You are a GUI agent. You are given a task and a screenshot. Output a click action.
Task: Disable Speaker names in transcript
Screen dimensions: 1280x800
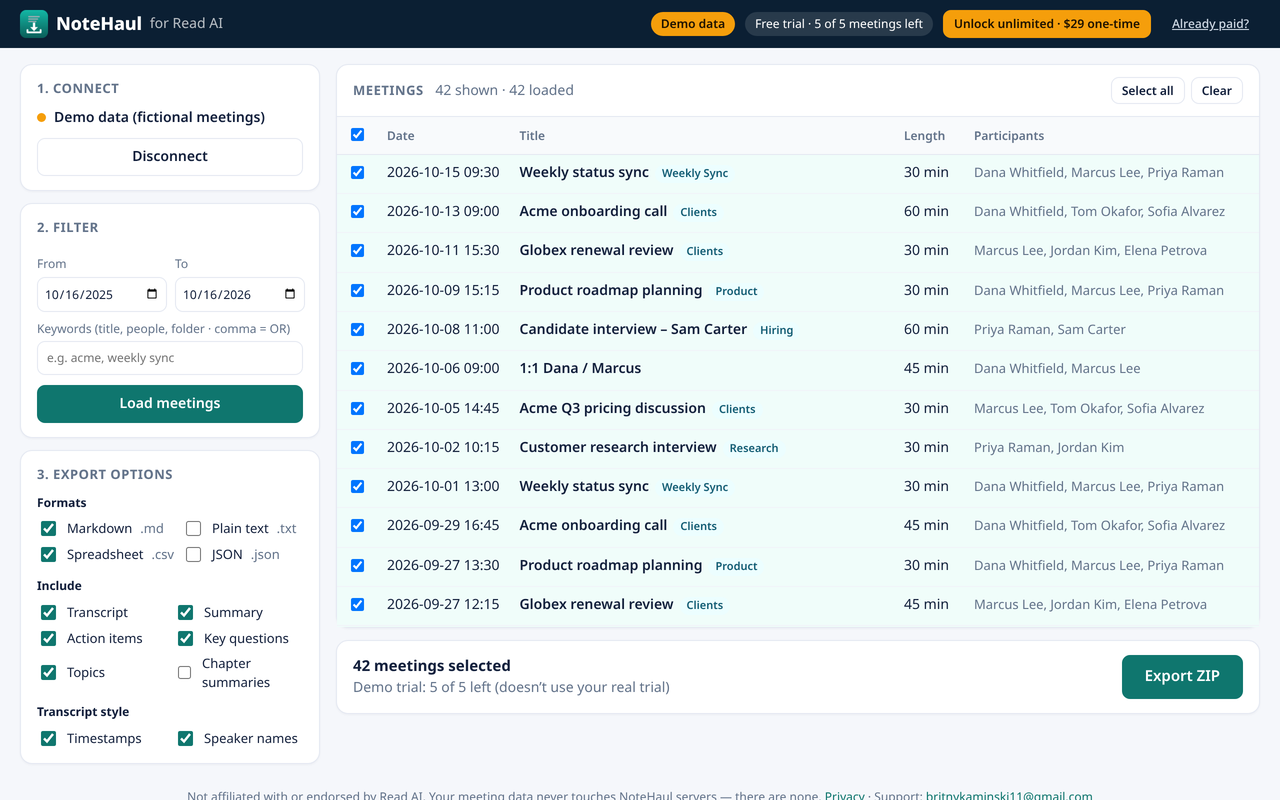pyautogui.click(x=185, y=738)
